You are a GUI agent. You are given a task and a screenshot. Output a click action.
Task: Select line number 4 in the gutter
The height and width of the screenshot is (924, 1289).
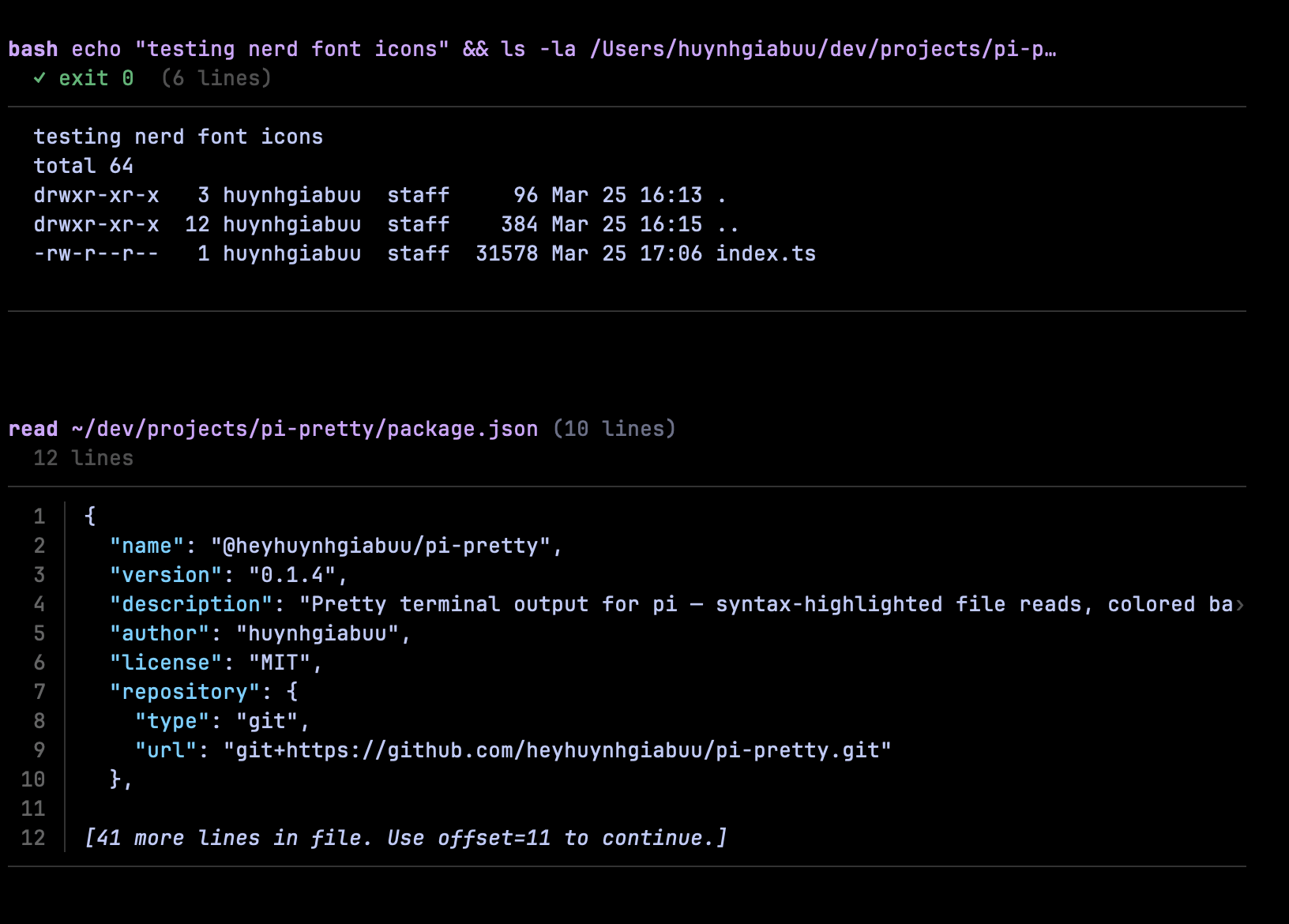pyautogui.click(x=39, y=604)
